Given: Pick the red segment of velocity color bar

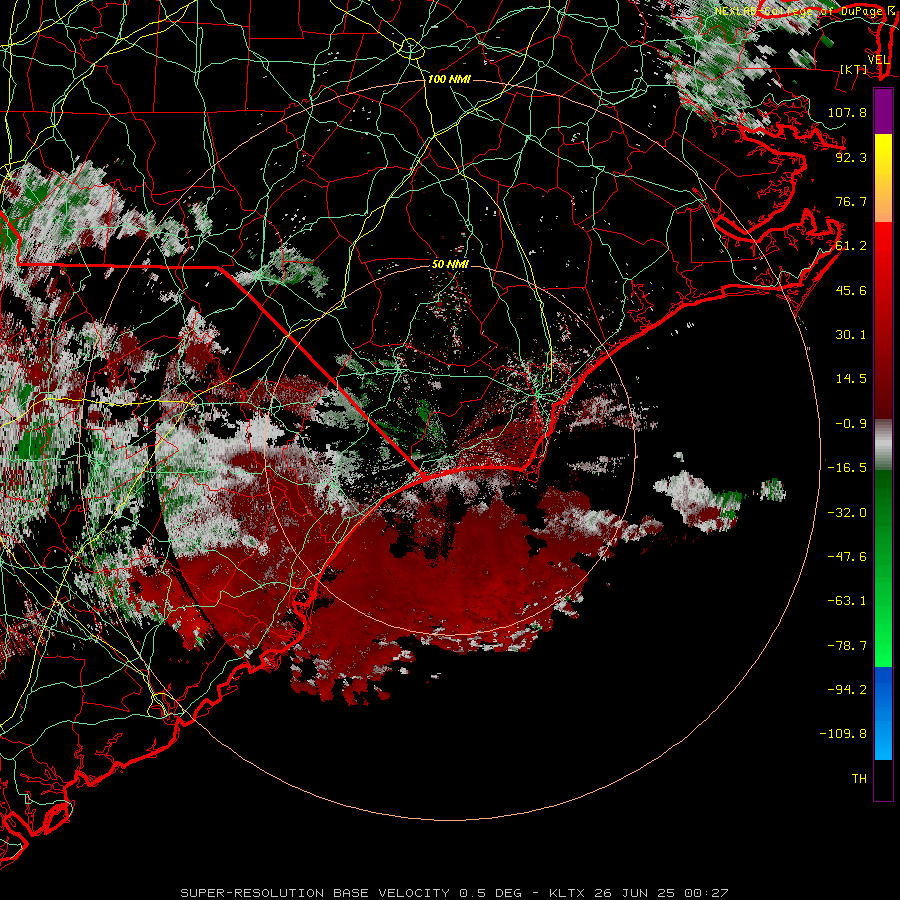Looking at the screenshot, I should (x=883, y=320).
